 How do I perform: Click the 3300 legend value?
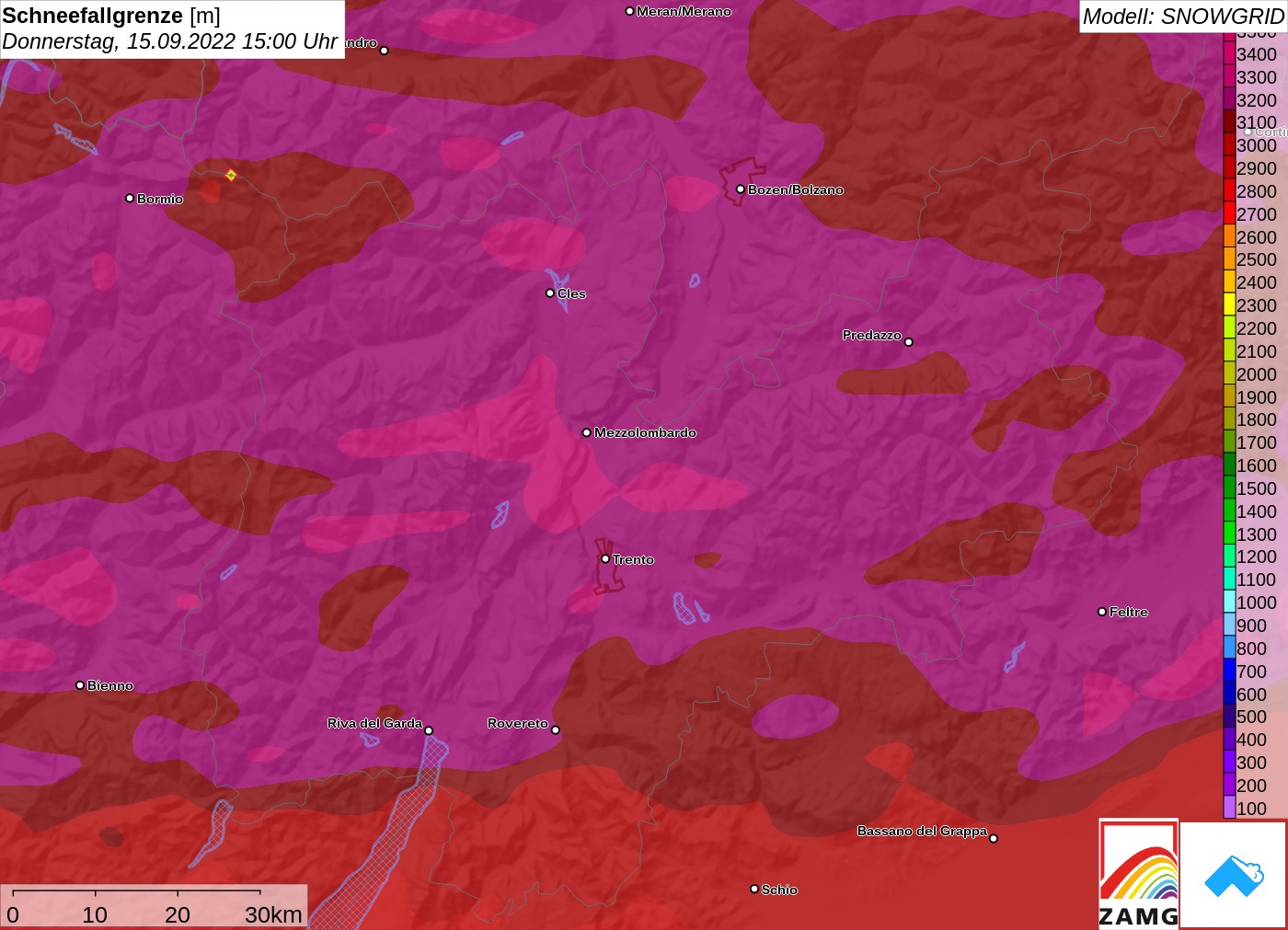pyautogui.click(x=1257, y=77)
